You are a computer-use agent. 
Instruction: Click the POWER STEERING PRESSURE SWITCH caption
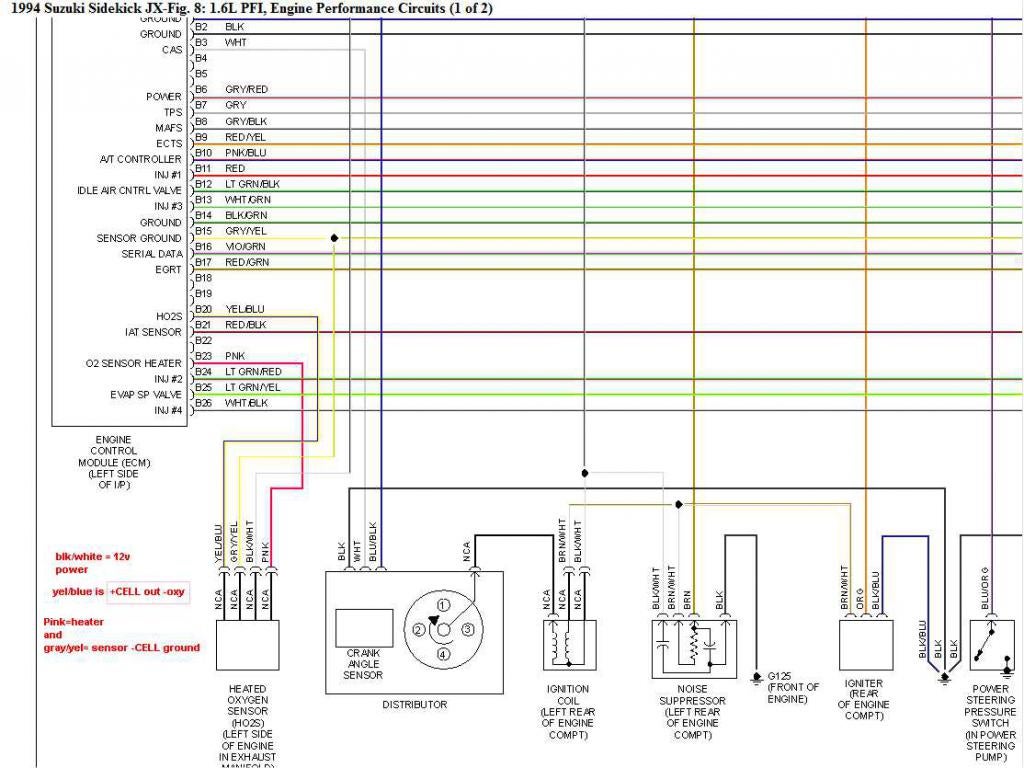point(991,723)
